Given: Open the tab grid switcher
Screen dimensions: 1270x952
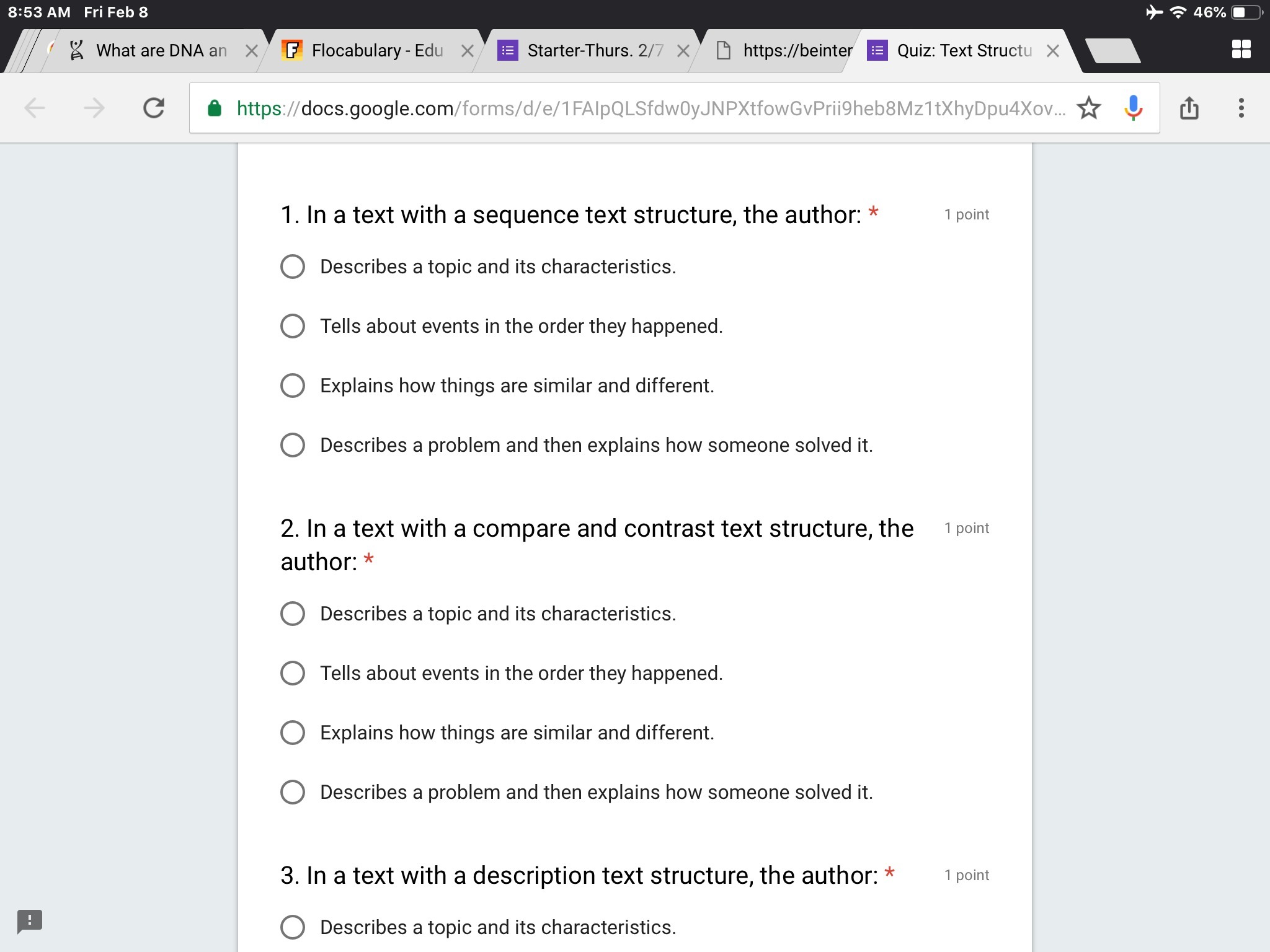Looking at the screenshot, I should (1241, 50).
